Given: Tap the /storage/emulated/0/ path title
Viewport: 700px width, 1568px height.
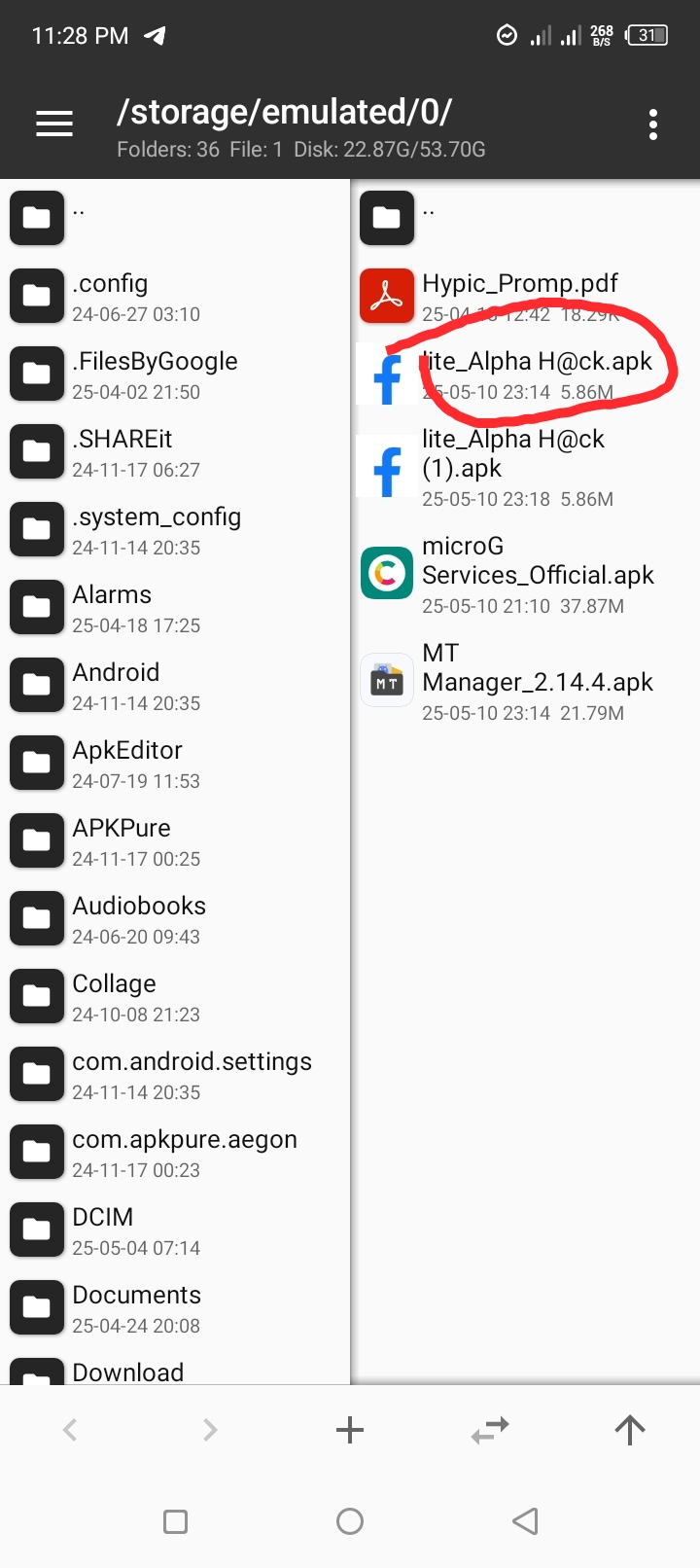Looking at the screenshot, I should 284,113.
